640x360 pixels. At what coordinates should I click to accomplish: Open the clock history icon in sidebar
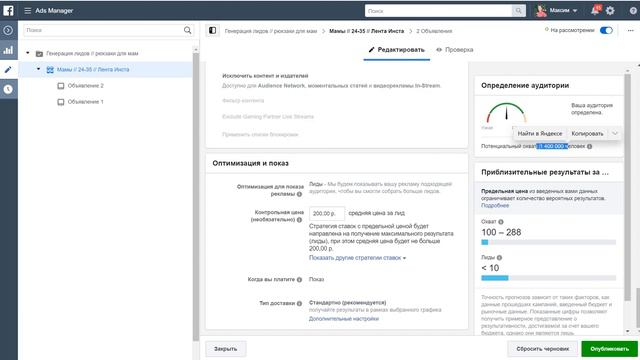(x=8, y=89)
